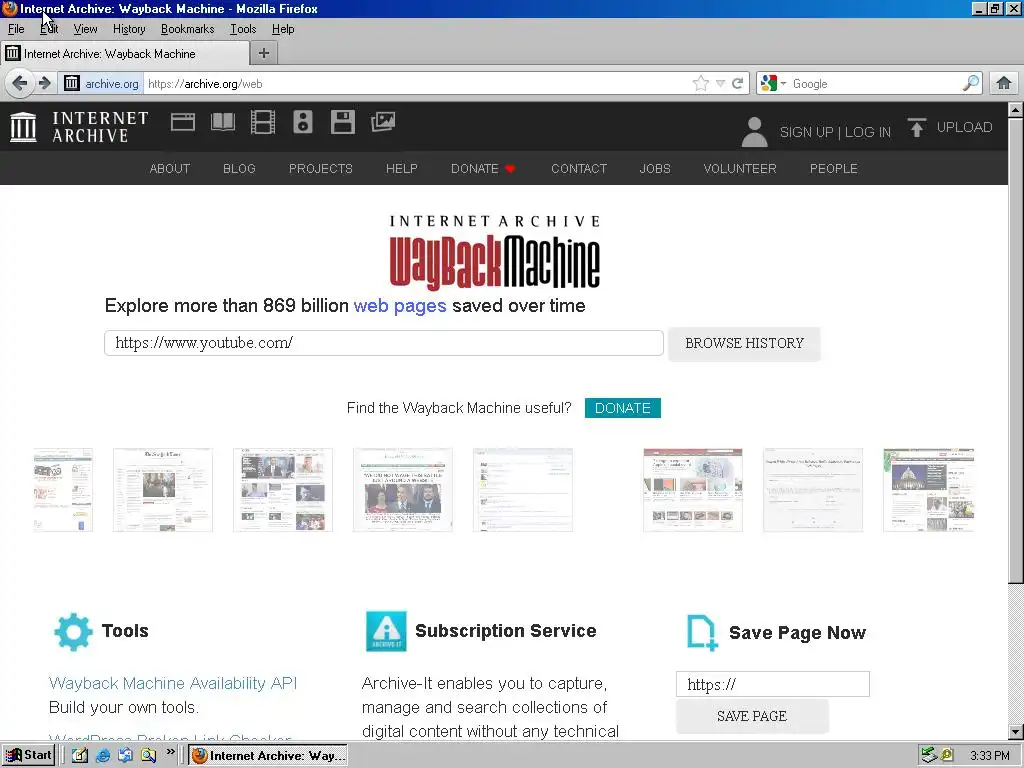
Task: Open a new tab with plus button
Action: (x=264, y=54)
